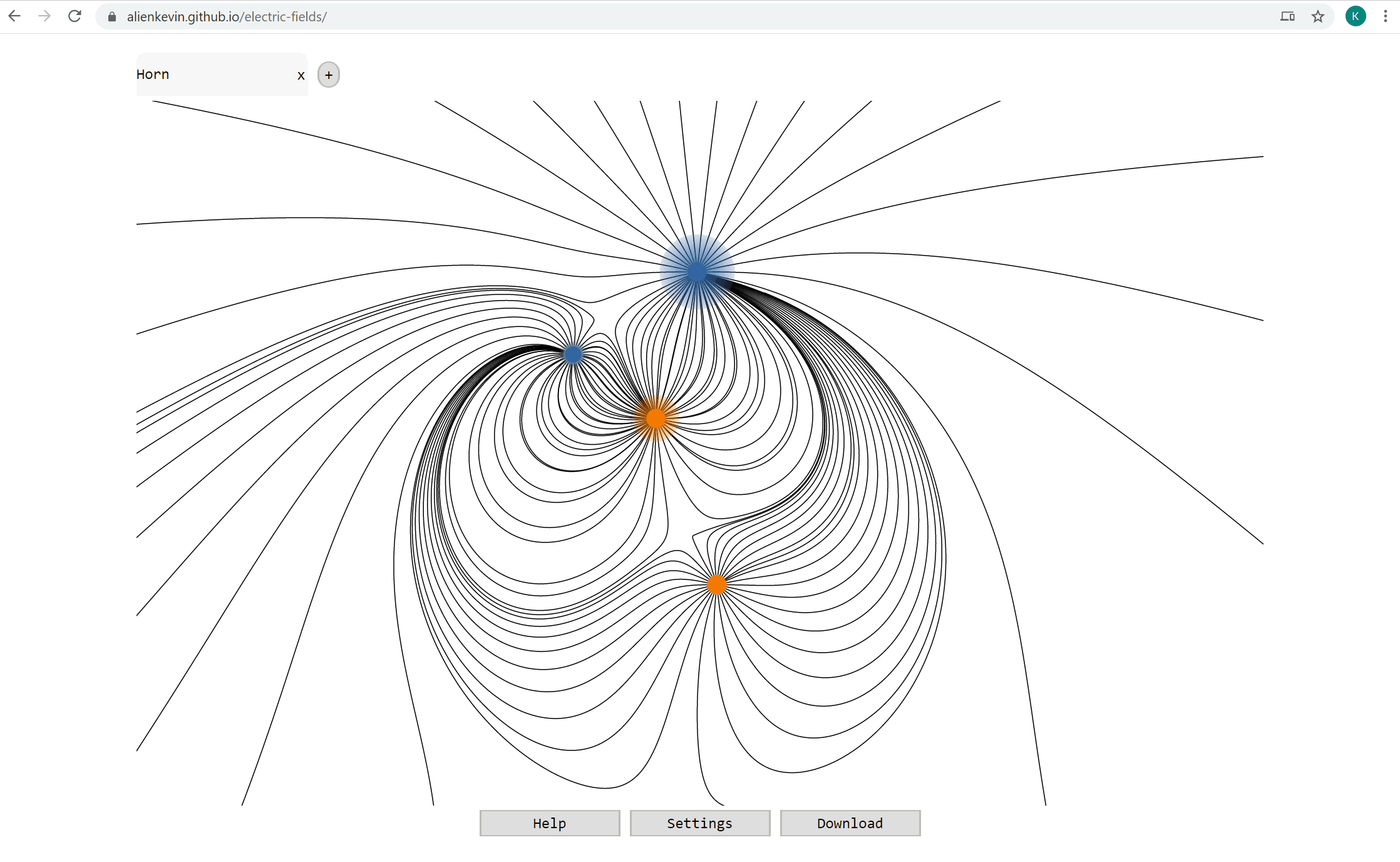Reload the electric-fields page
Image resolution: width=1400 pixels, height=862 pixels.
pyautogui.click(x=75, y=16)
